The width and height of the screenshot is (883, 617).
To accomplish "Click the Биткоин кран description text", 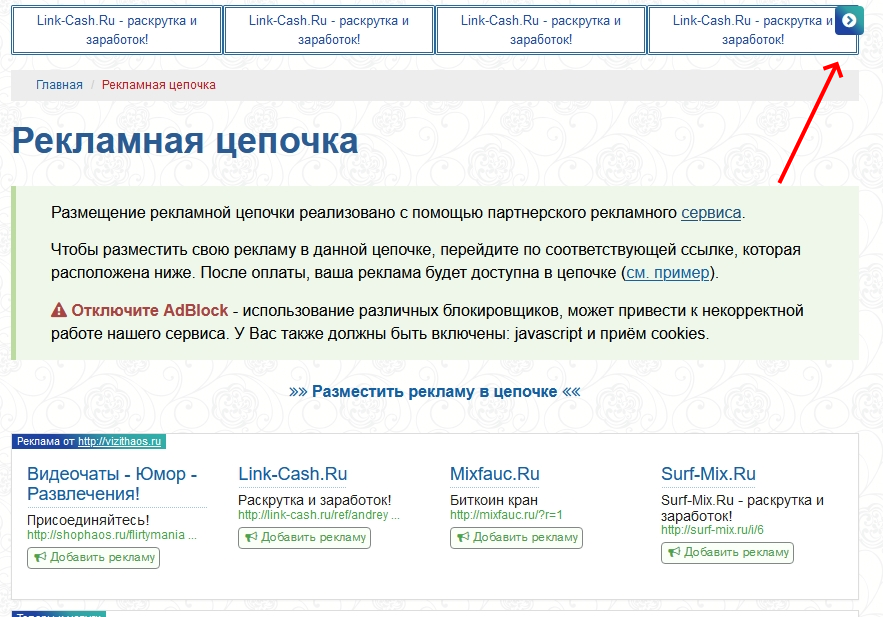I will [494, 500].
